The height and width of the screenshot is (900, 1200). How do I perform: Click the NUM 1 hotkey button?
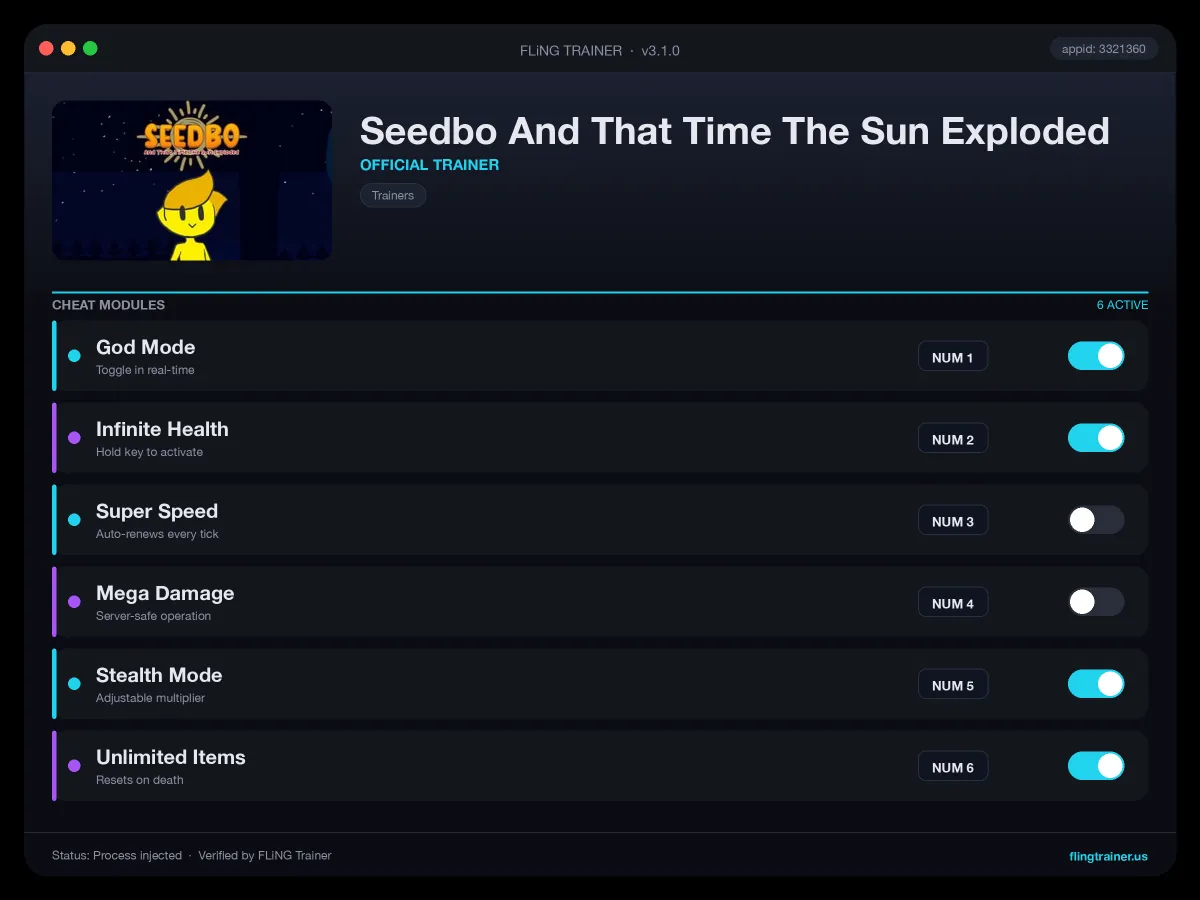[x=953, y=357]
